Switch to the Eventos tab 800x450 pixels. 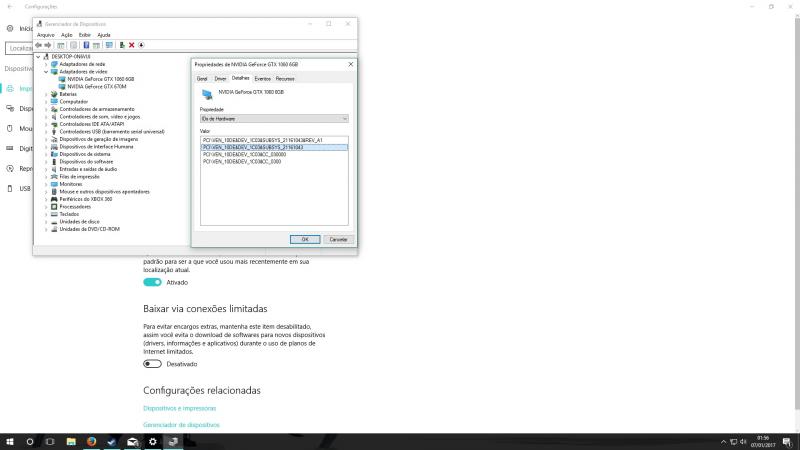[262, 79]
